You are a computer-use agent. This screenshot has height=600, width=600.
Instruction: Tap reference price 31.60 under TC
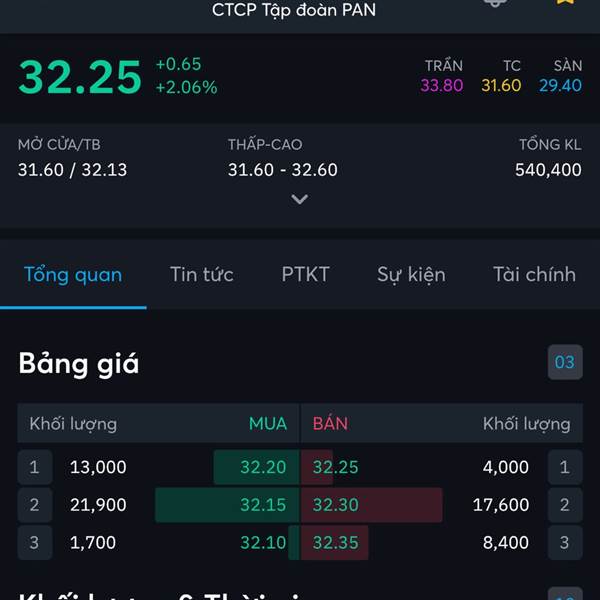[501, 85]
